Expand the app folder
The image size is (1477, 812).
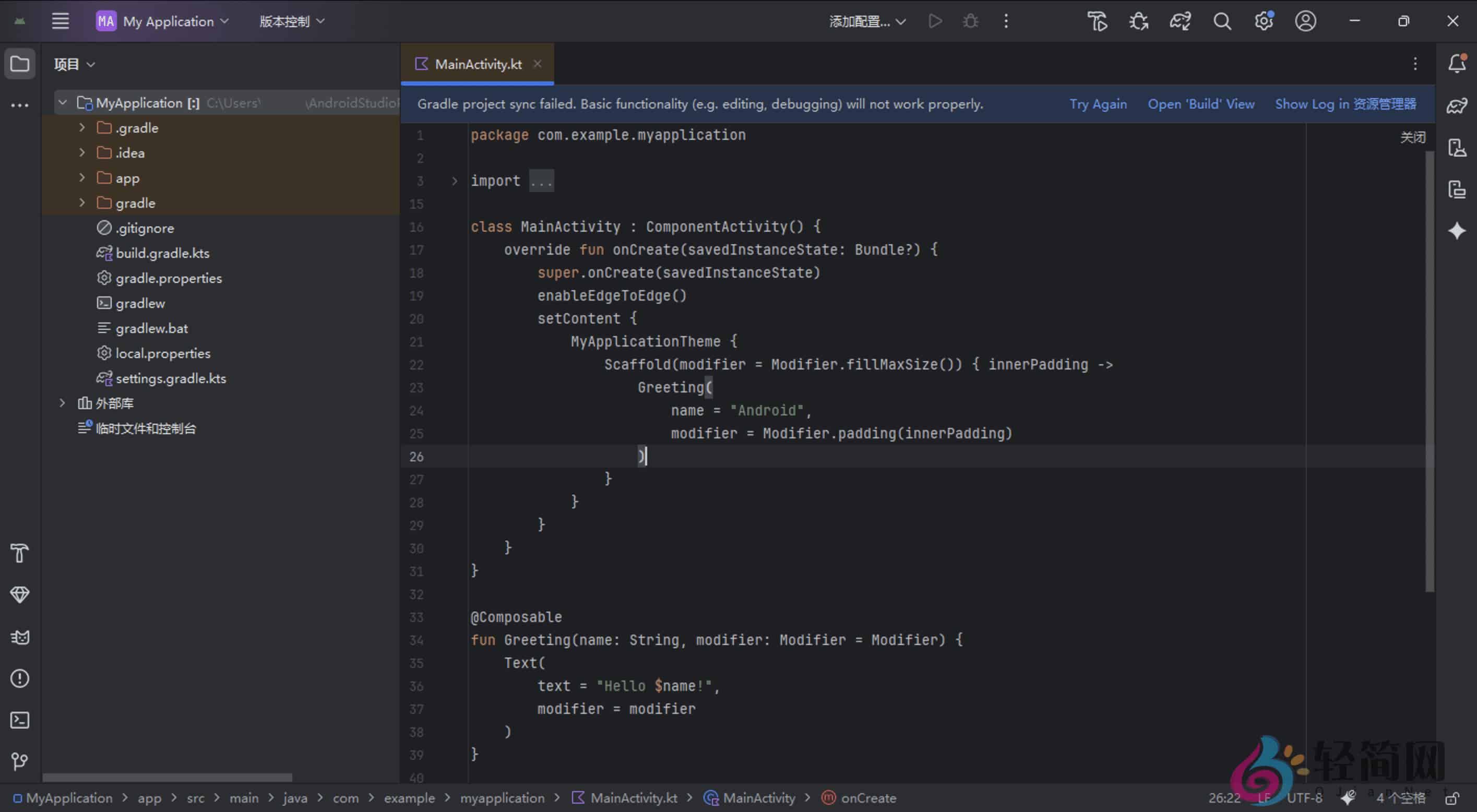(81, 178)
